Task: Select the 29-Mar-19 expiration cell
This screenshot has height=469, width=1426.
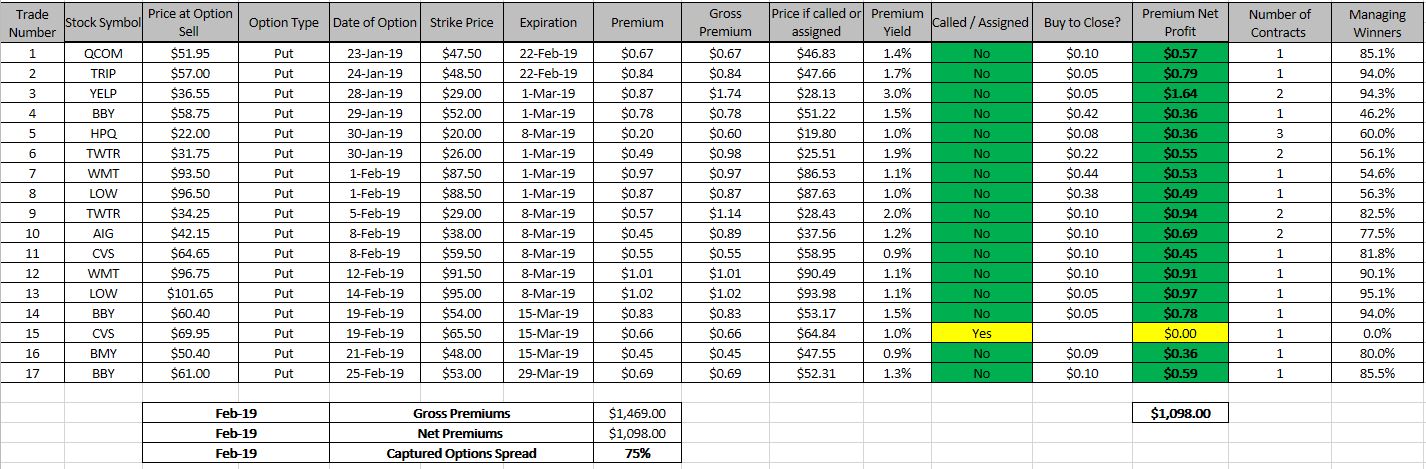Action: tap(549, 374)
